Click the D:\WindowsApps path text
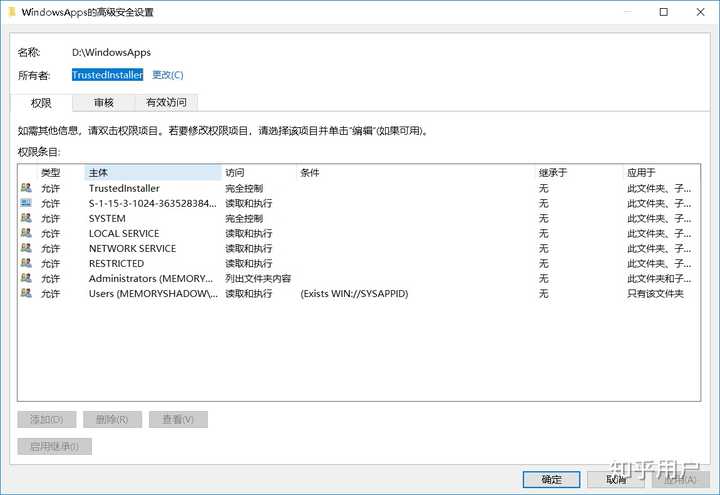This screenshot has height=495, width=720. click(112, 52)
